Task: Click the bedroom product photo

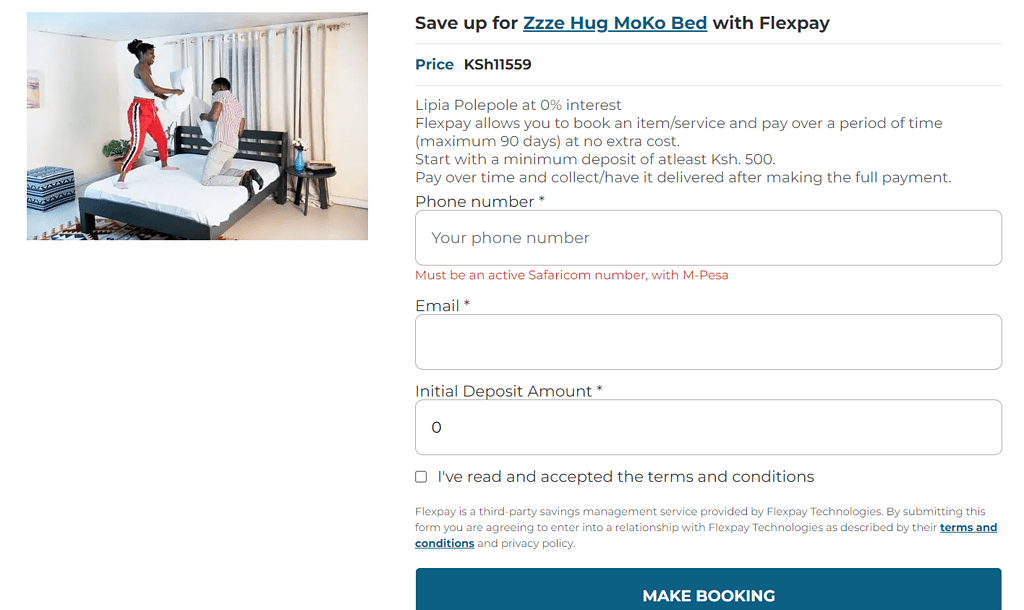Action: click(x=197, y=125)
